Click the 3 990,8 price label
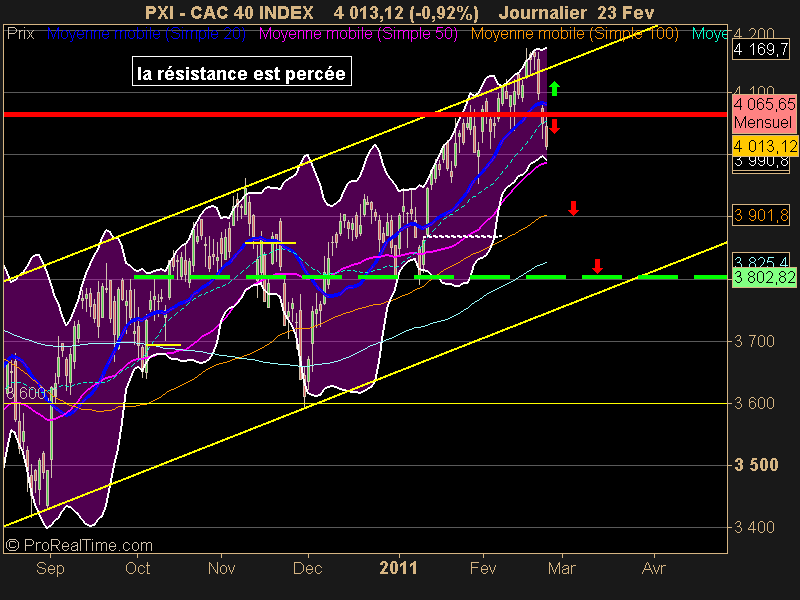800x600 pixels. point(761,163)
